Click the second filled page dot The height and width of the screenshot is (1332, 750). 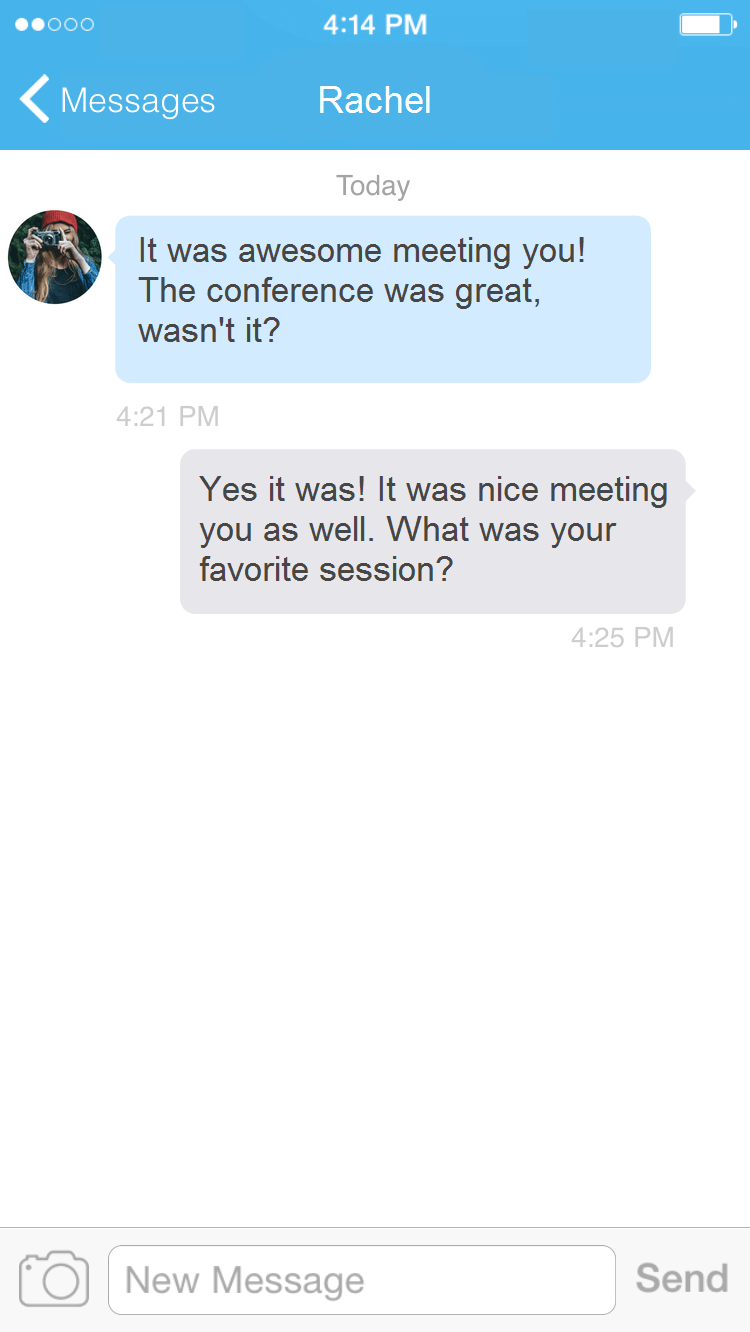click(x=40, y=24)
